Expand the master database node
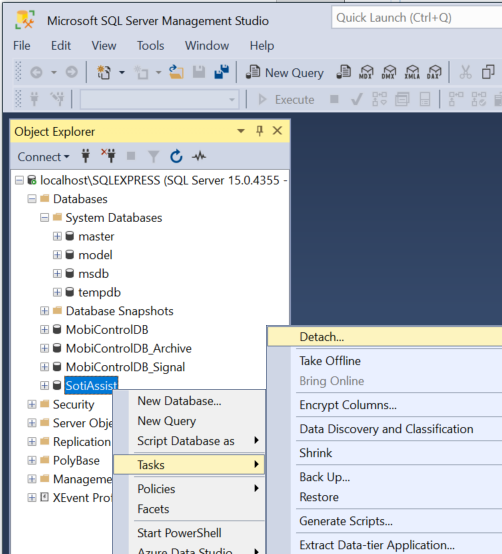Image resolution: width=502 pixels, height=554 pixels. (57, 236)
